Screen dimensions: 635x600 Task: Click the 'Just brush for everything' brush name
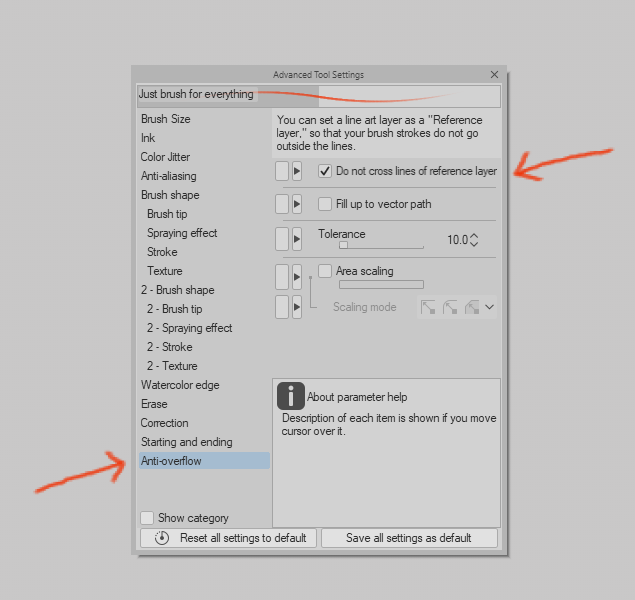click(x=196, y=94)
